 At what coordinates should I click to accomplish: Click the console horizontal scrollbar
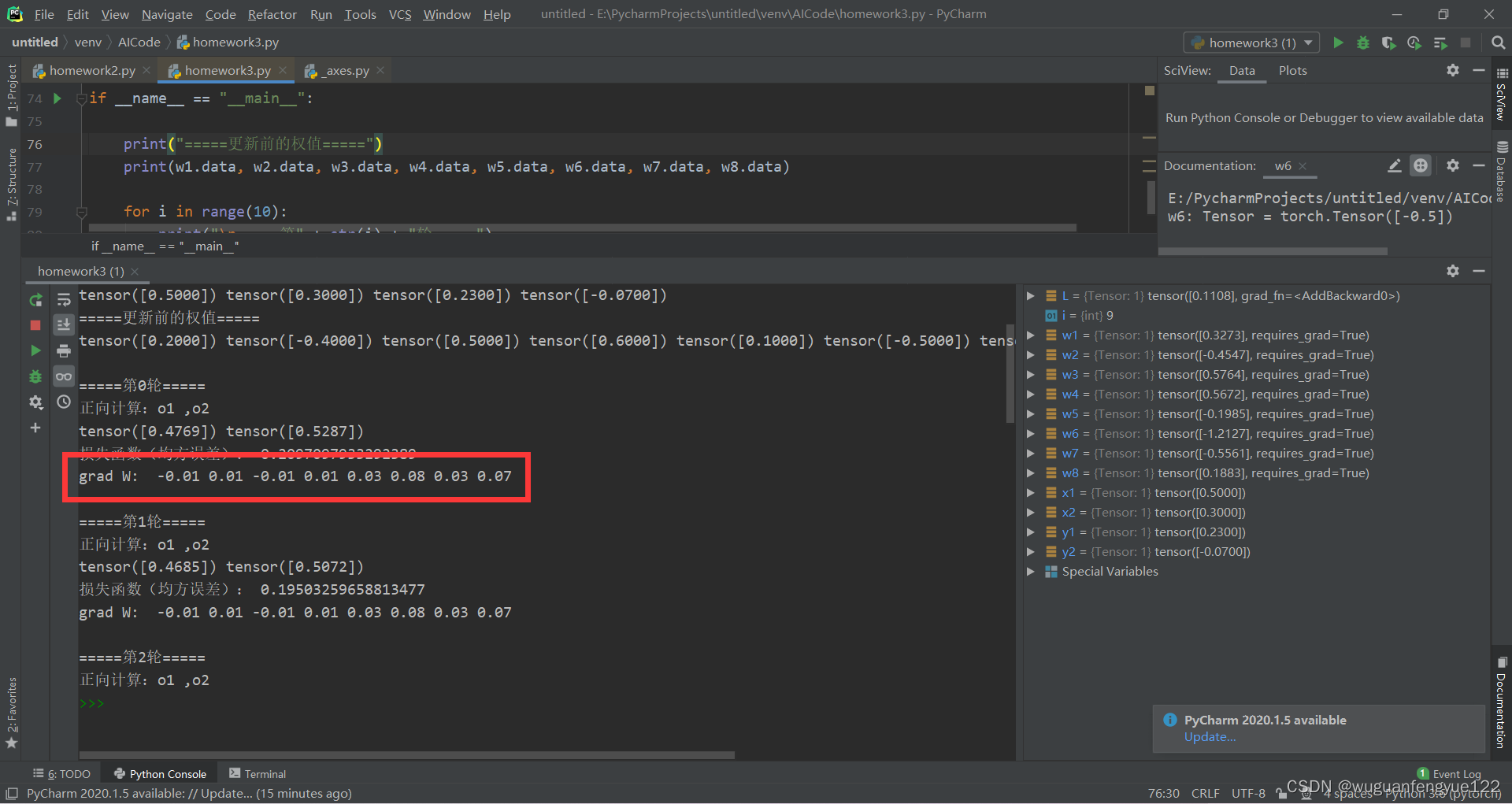click(406, 755)
